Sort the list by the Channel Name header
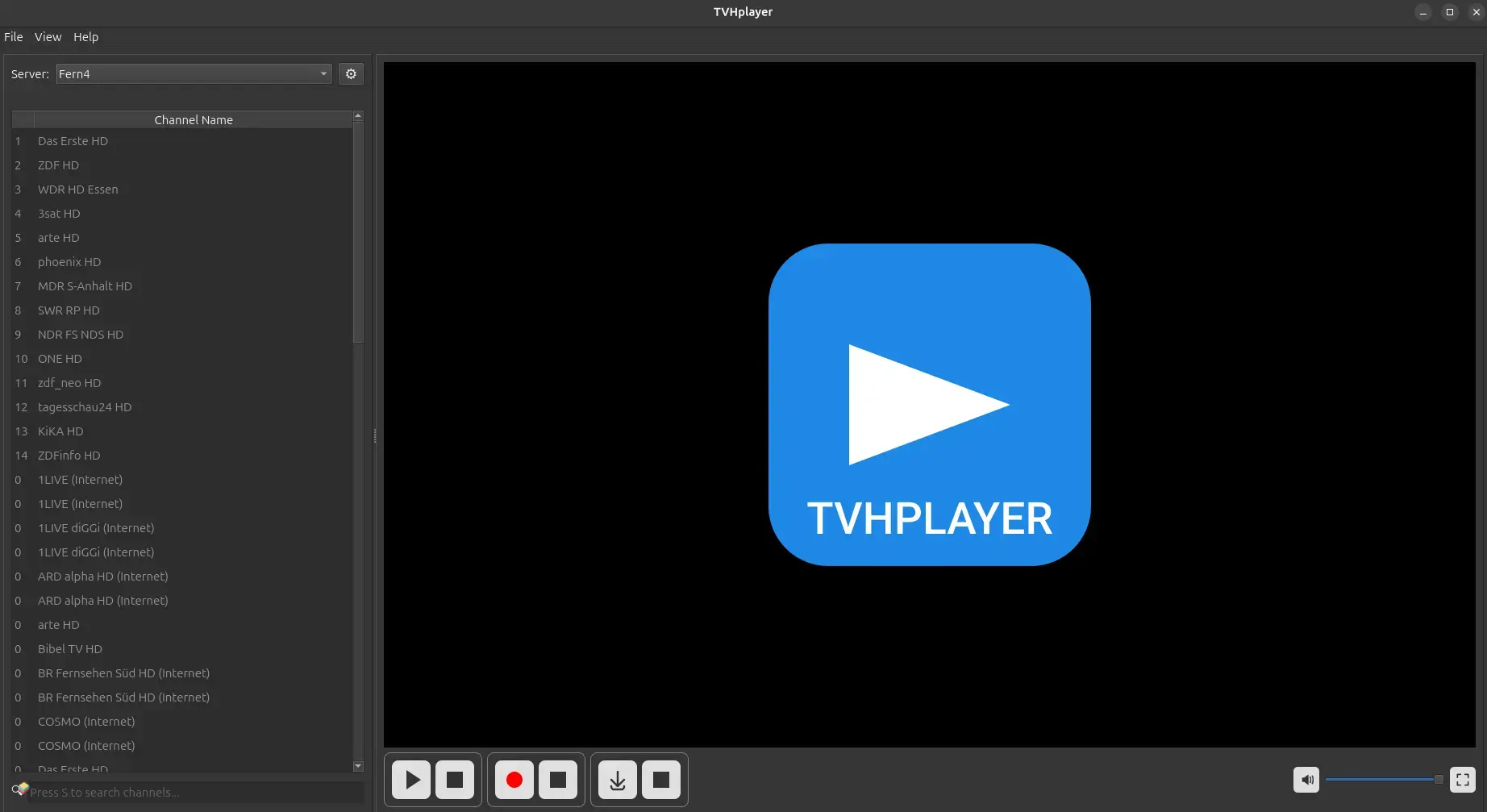The height and width of the screenshot is (812, 1487). click(194, 120)
